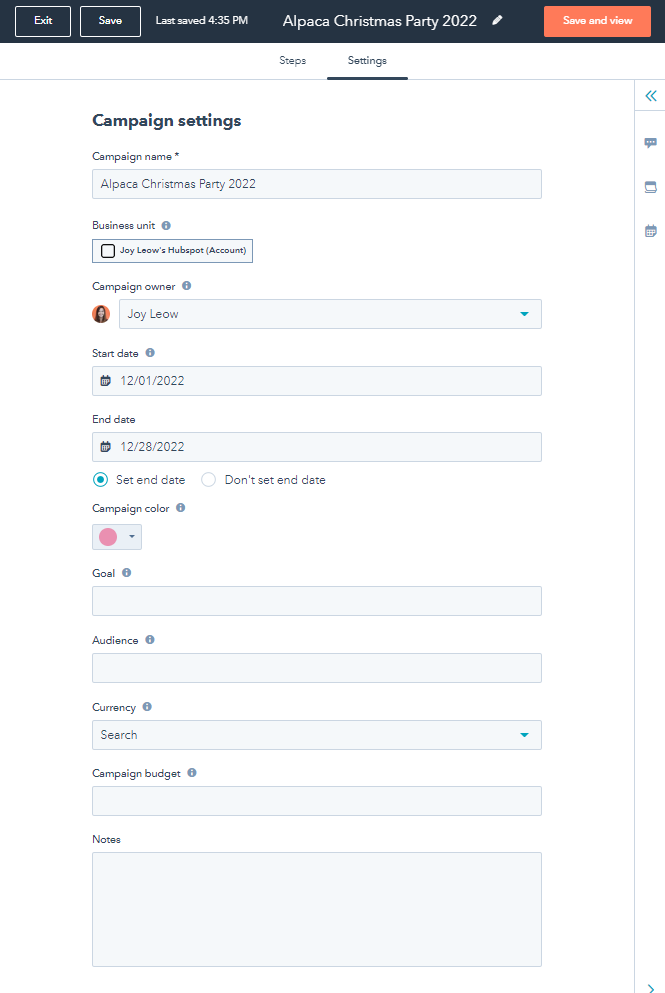Click the Save and view button
Viewport: 665px width, 993px height.
coord(597,21)
